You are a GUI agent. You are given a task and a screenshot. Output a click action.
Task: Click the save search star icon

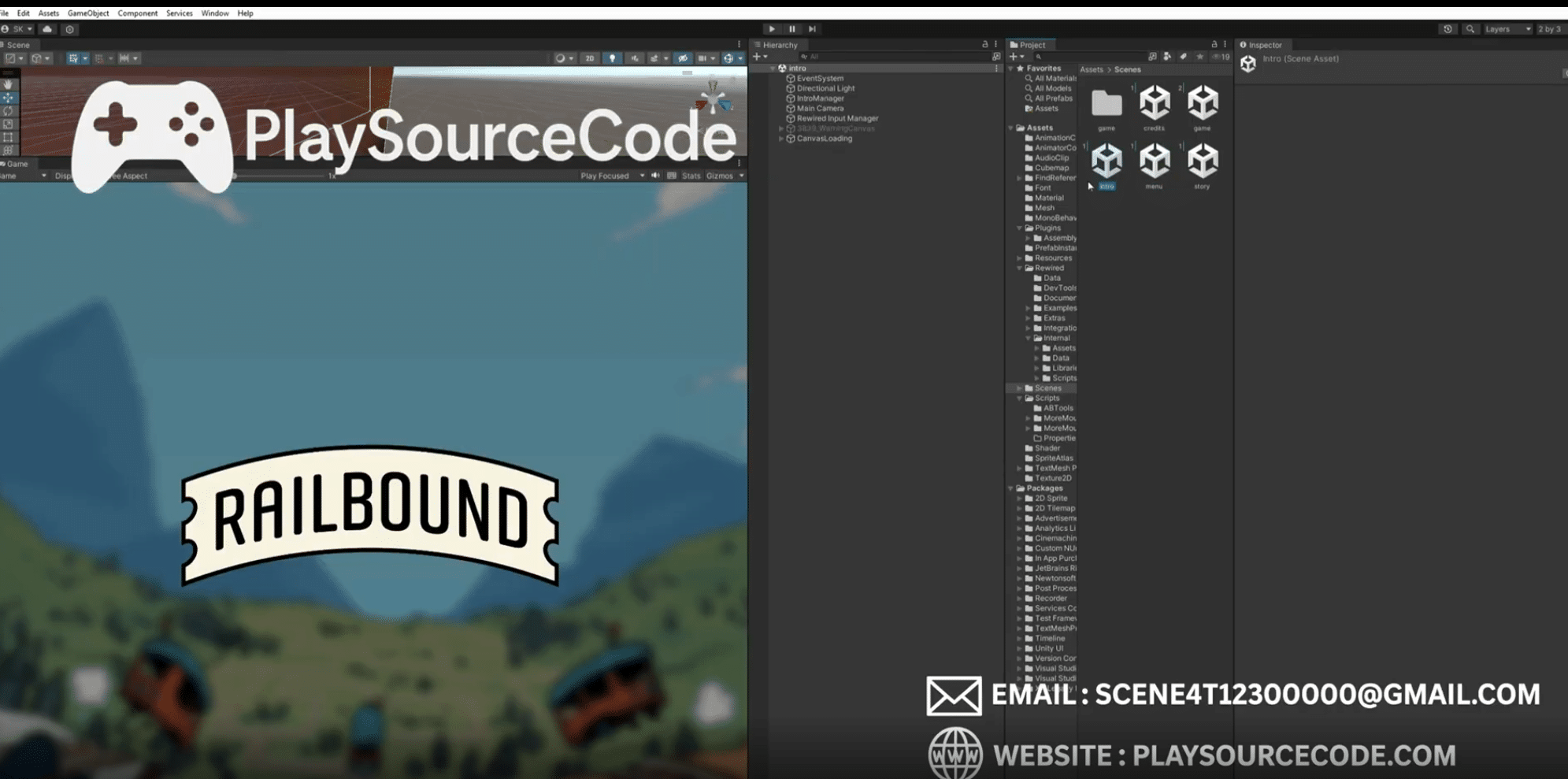(x=1199, y=57)
